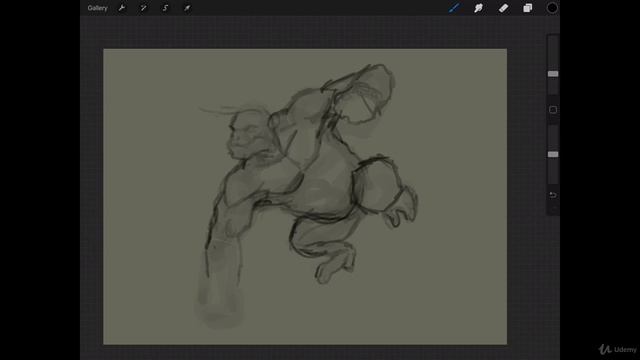This screenshot has width=640, height=360.
Task: Tap the Undo arrow in sidebar
Action: (553, 195)
